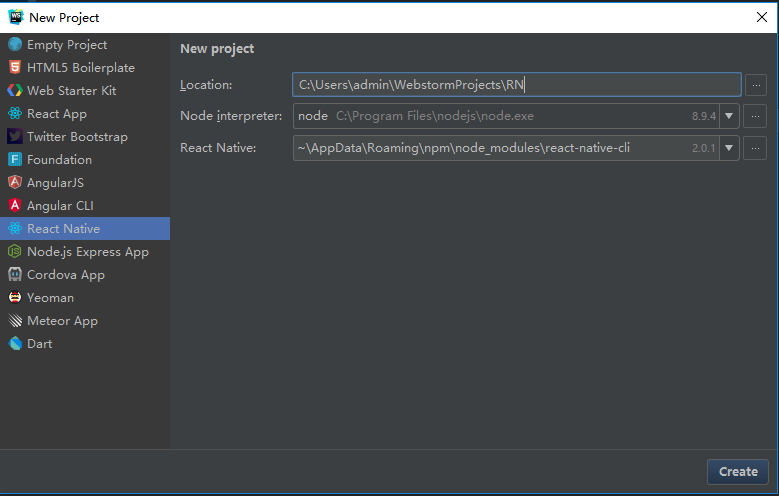Click the Node.js Express App hexagon icon
This screenshot has width=779, height=496.
(15, 251)
